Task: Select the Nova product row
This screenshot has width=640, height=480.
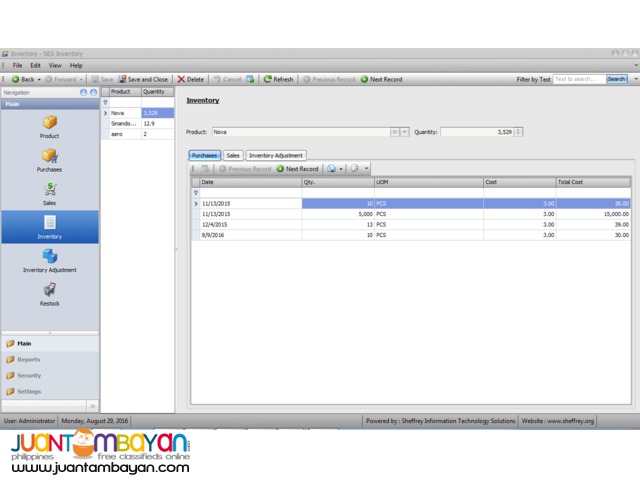Action: pyautogui.click(x=138, y=113)
